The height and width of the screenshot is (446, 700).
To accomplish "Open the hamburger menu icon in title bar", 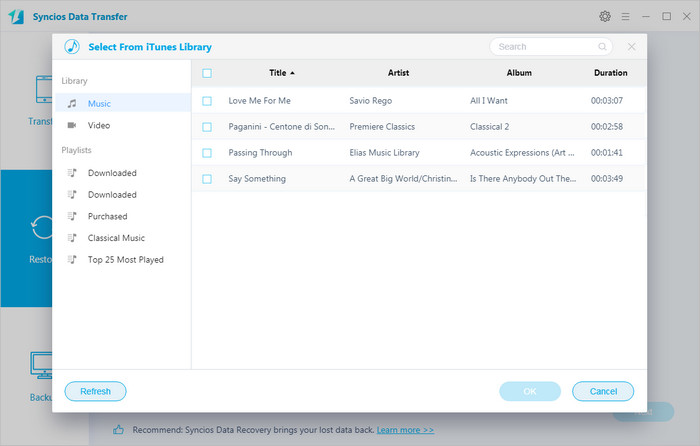I will (x=626, y=17).
